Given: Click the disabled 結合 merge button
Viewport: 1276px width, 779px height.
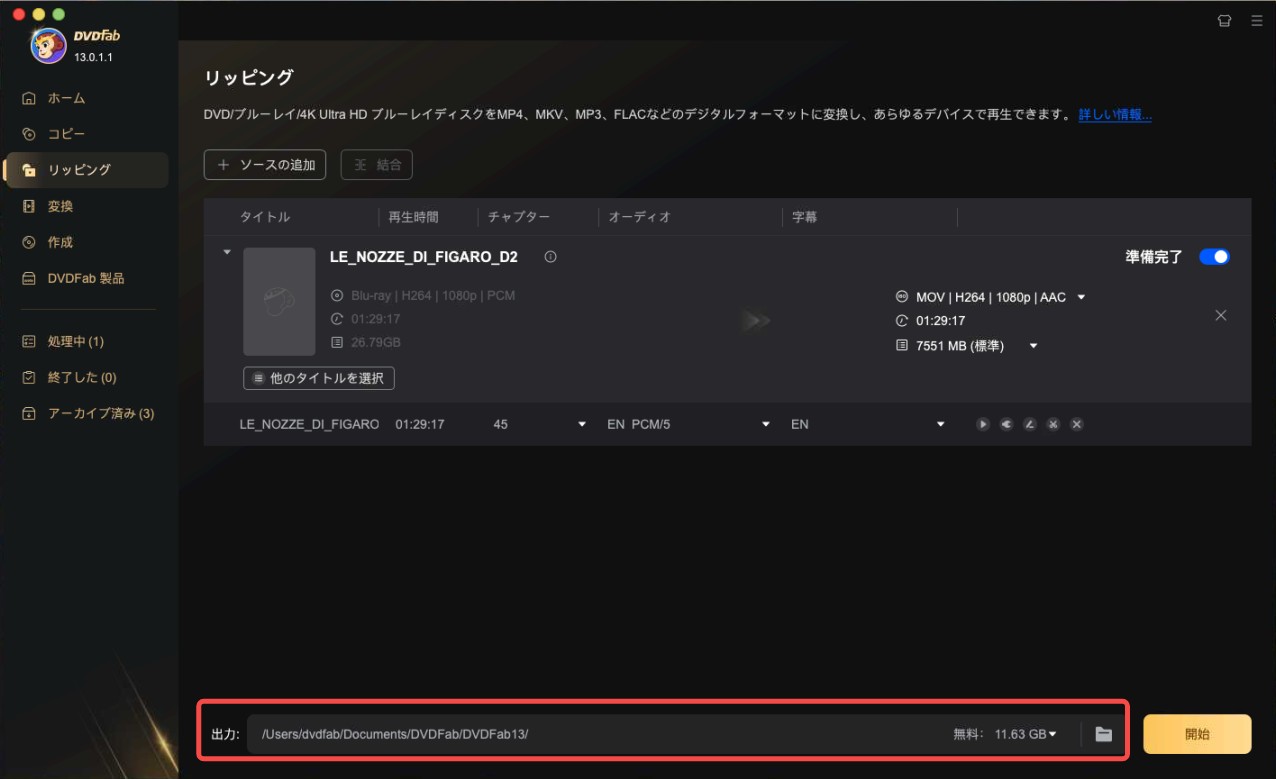Looking at the screenshot, I should (377, 165).
